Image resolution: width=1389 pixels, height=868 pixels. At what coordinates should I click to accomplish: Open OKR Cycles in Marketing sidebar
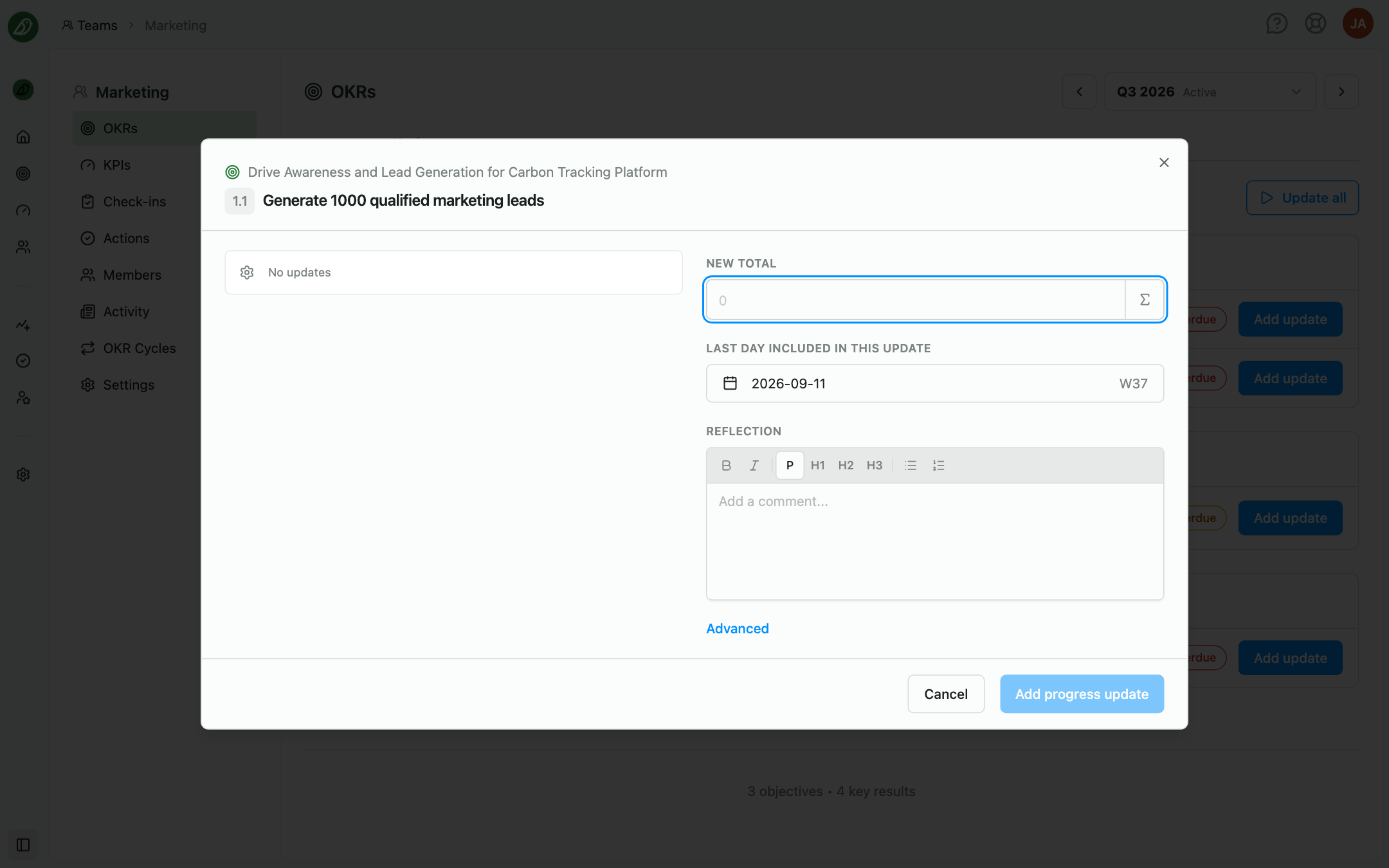coord(165,348)
